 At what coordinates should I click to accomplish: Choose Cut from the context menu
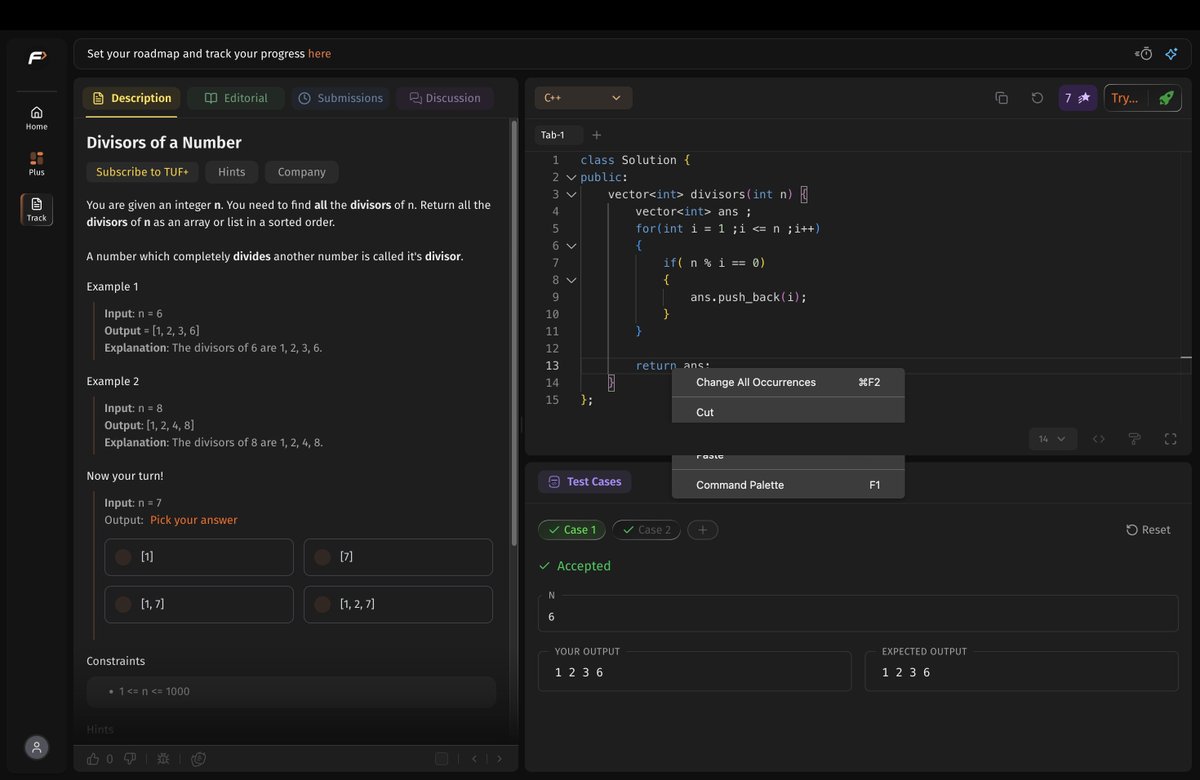pos(788,411)
